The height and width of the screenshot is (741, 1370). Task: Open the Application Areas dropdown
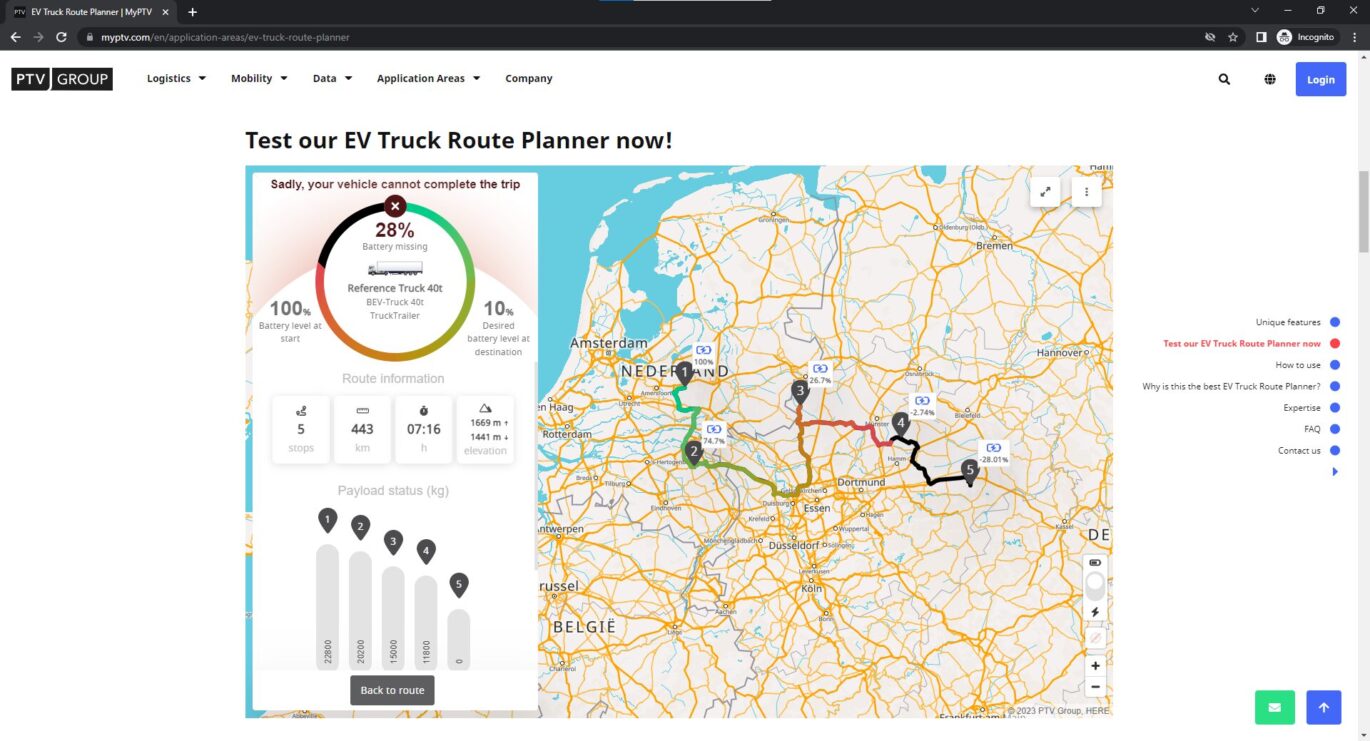point(428,78)
